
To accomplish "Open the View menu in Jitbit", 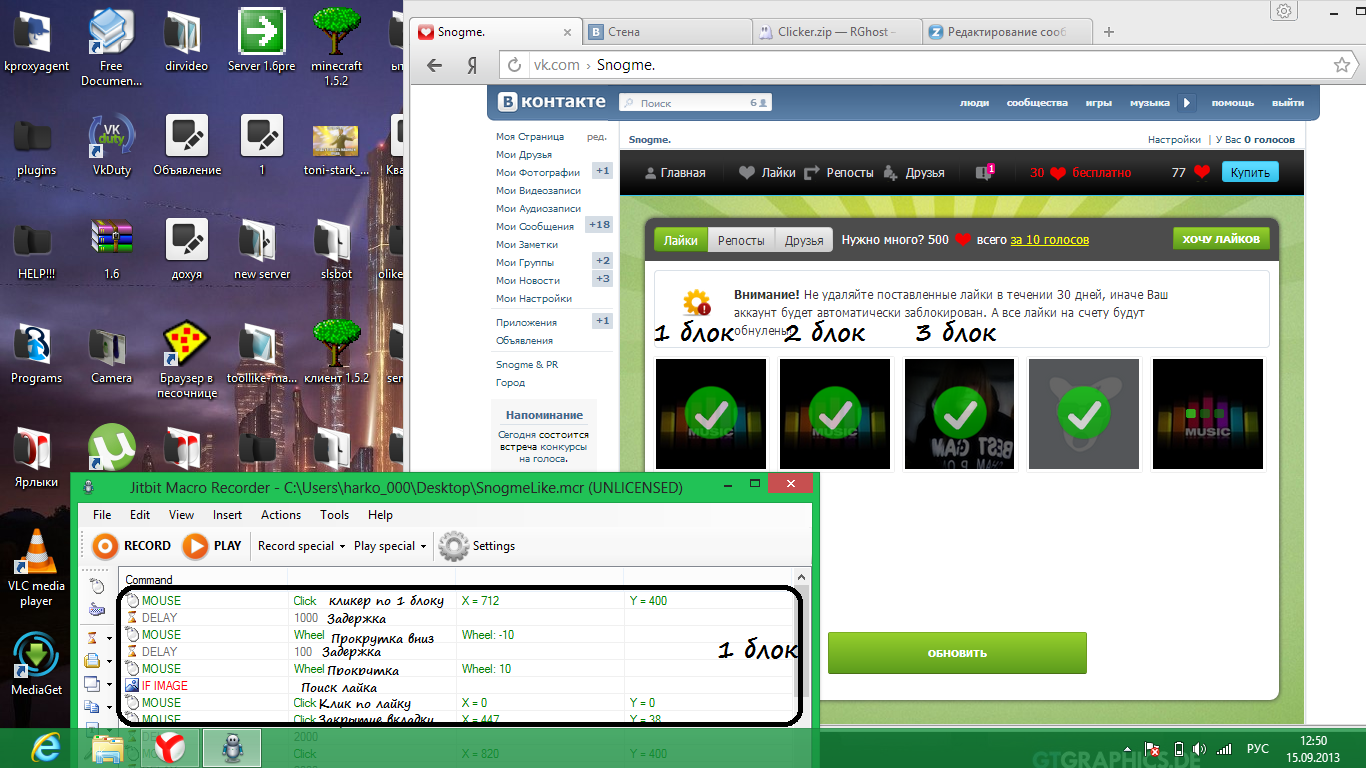I will click(182, 515).
